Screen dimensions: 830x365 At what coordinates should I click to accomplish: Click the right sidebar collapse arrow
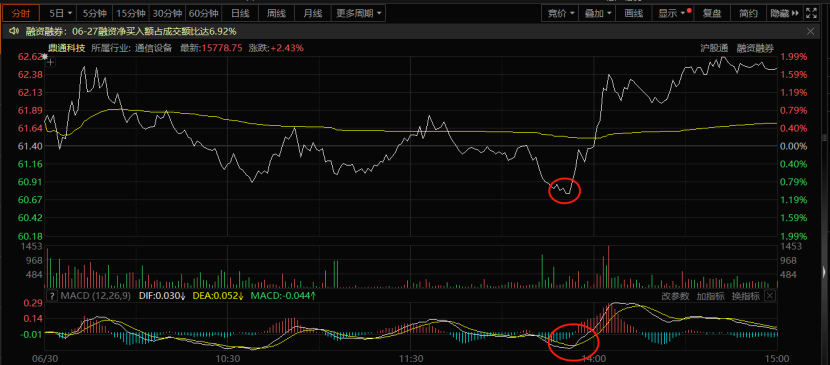(x=824, y=272)
